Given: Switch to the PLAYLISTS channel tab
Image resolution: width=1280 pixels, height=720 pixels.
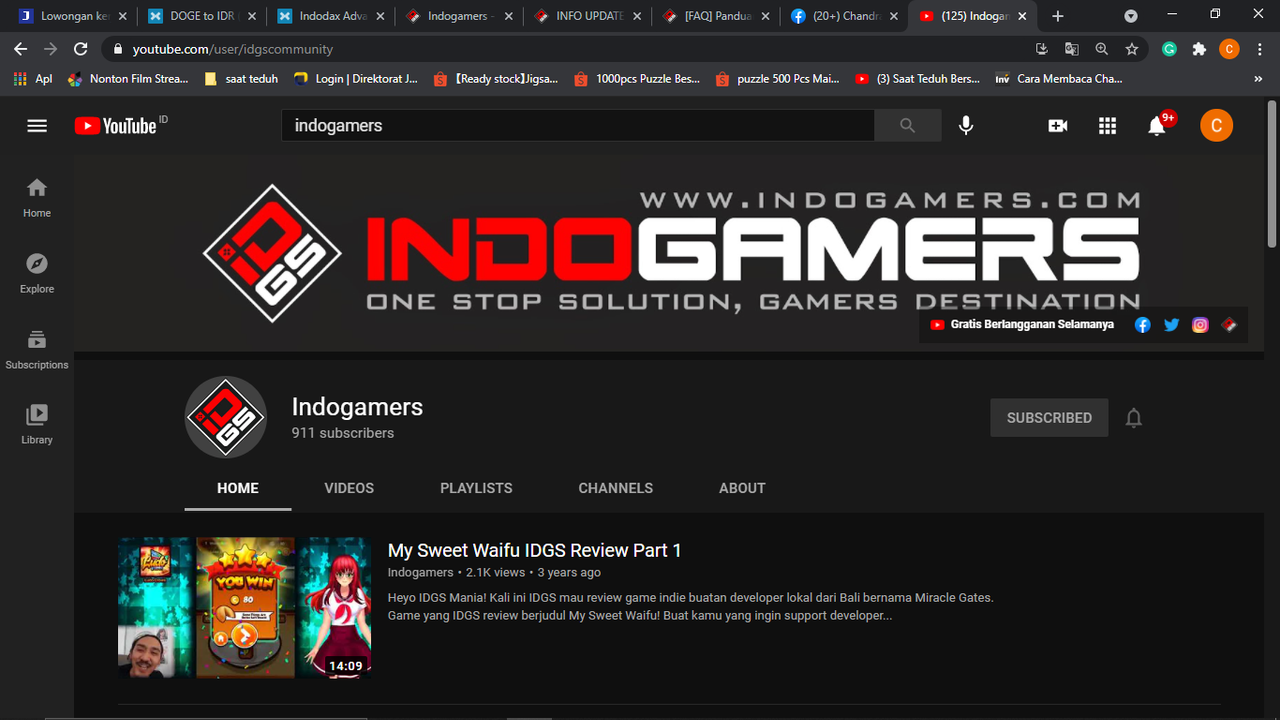Looking at the screenshot, I should [476, 488].
